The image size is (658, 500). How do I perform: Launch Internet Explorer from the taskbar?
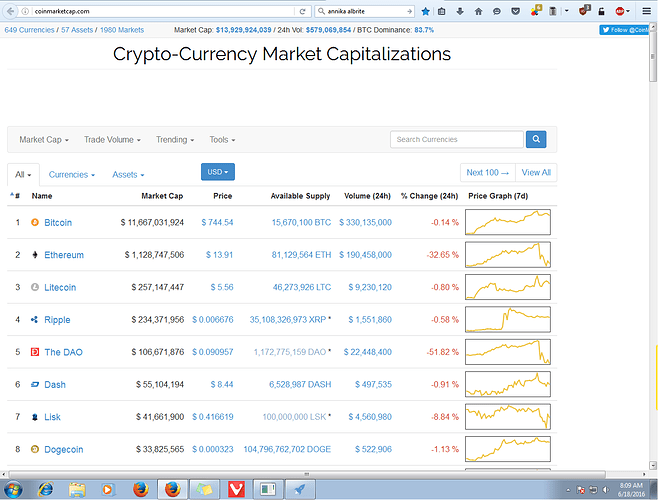45,490
